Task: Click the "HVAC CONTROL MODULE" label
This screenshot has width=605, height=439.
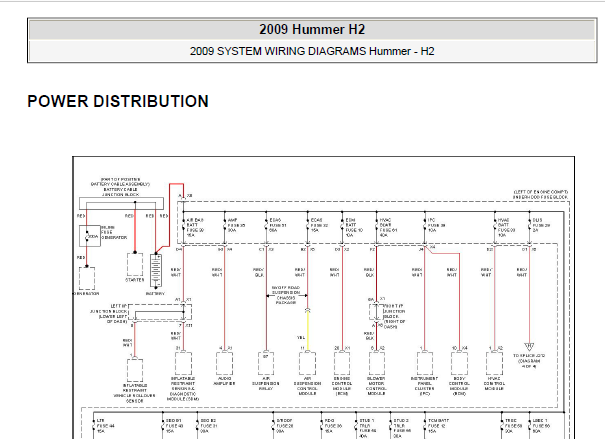Action: [x=494, y=383]
